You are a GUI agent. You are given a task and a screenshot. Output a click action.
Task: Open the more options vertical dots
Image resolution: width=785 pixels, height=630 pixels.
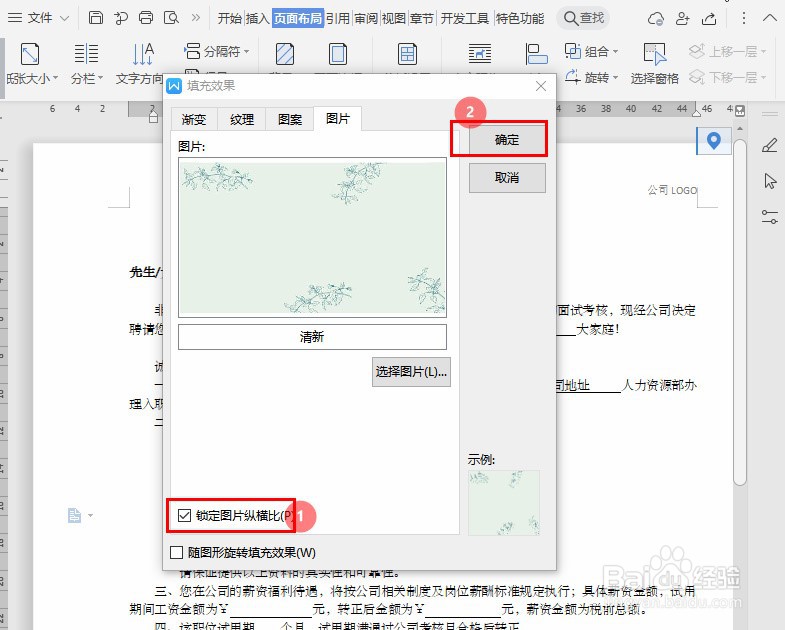pos(744,19)
